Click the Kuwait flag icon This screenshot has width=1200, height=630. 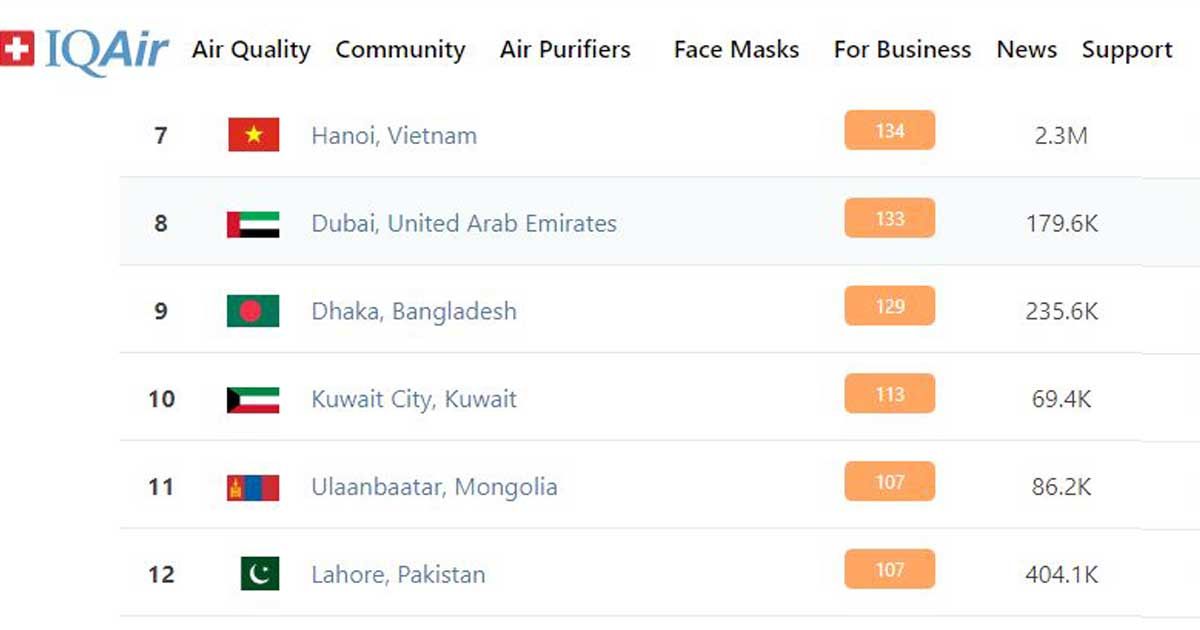coord(253,399)
